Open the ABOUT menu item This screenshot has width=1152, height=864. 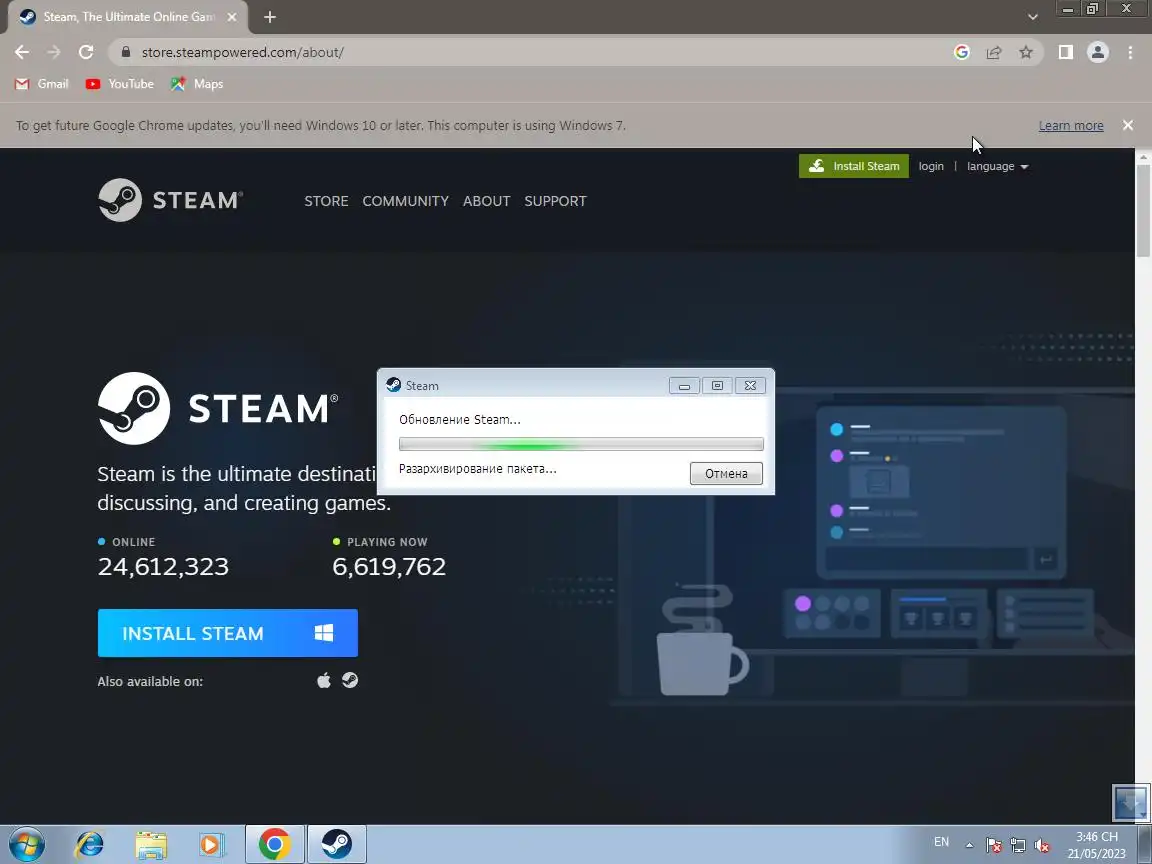point(486,201)
